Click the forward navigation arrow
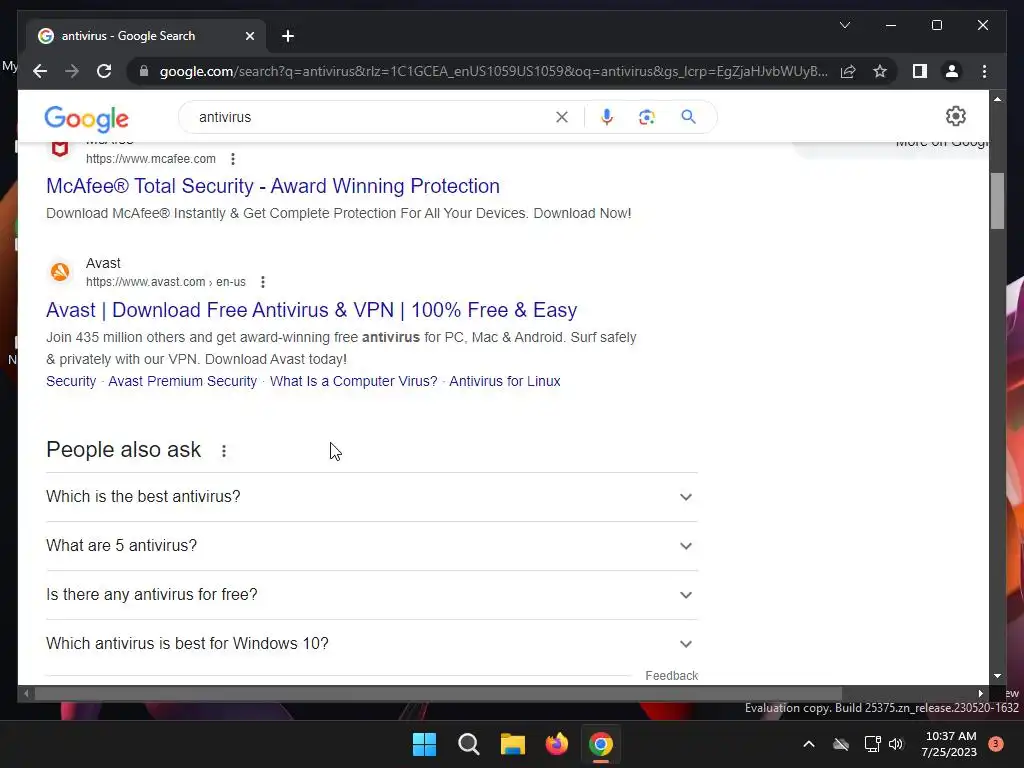Screen dimensions: 1024x768 click(x=72, y=71)
